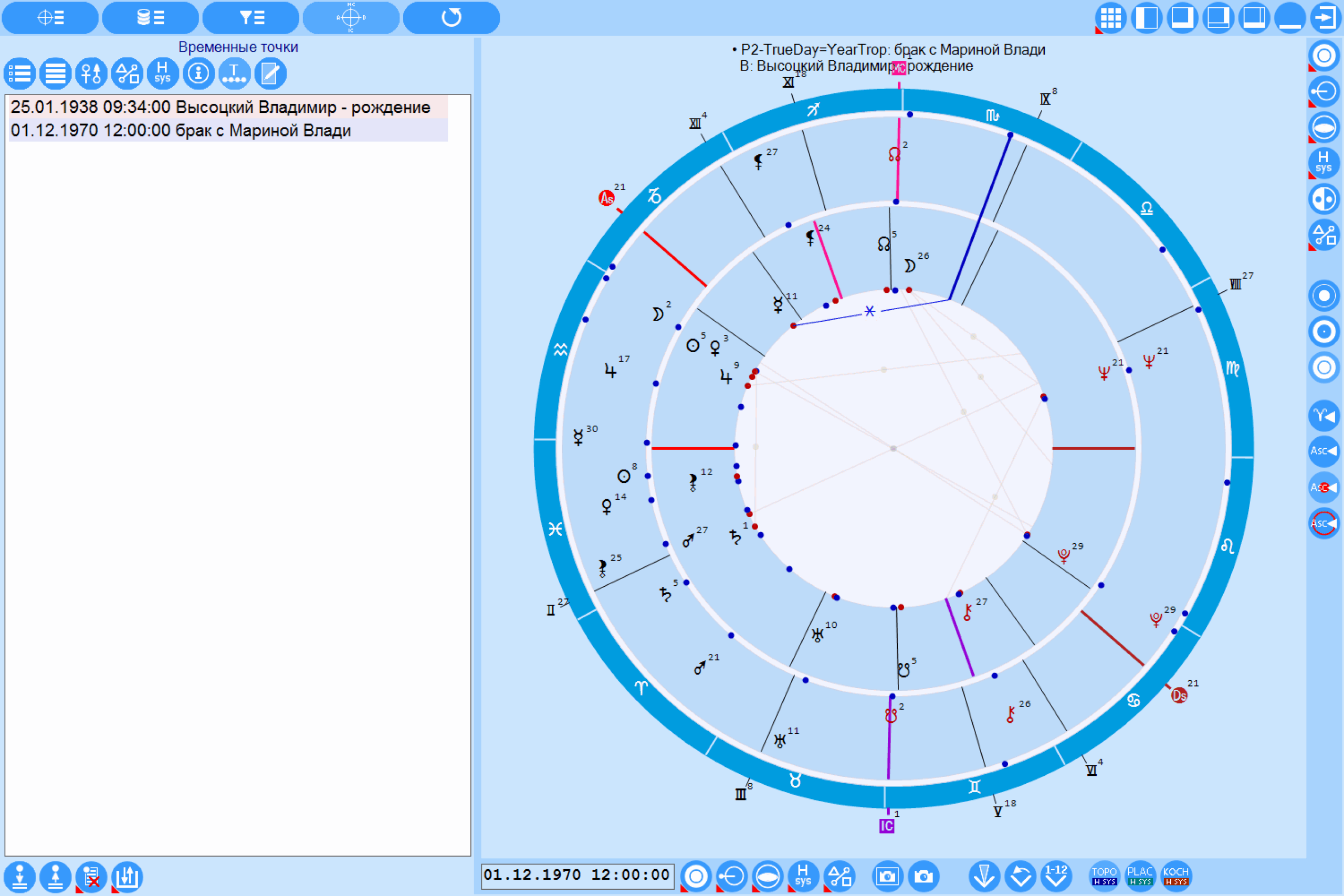Open the sliders adjust icon below list
1344x896 pixels.
click(x=127, y=877)
